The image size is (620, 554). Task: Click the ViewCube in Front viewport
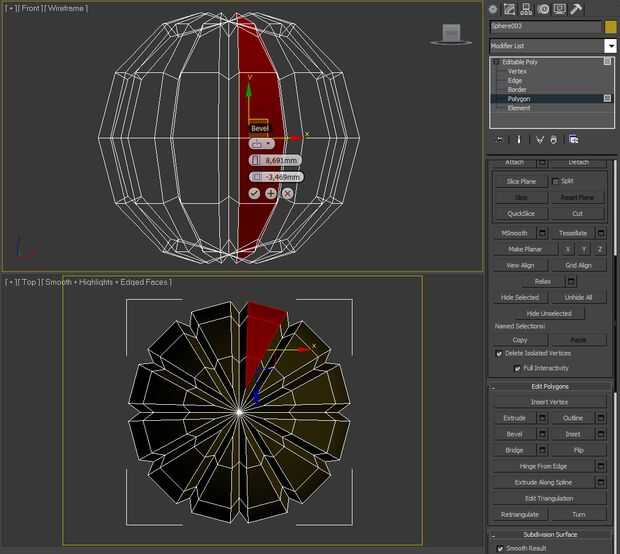(450, 34)
